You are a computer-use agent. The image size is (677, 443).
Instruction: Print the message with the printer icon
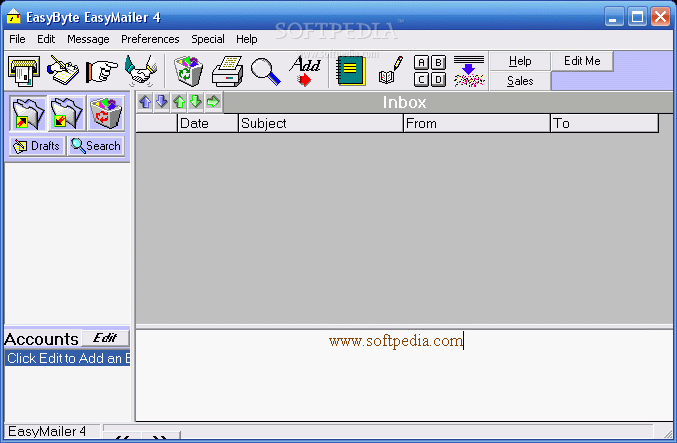pyautogui.click(x=228, y=71)
